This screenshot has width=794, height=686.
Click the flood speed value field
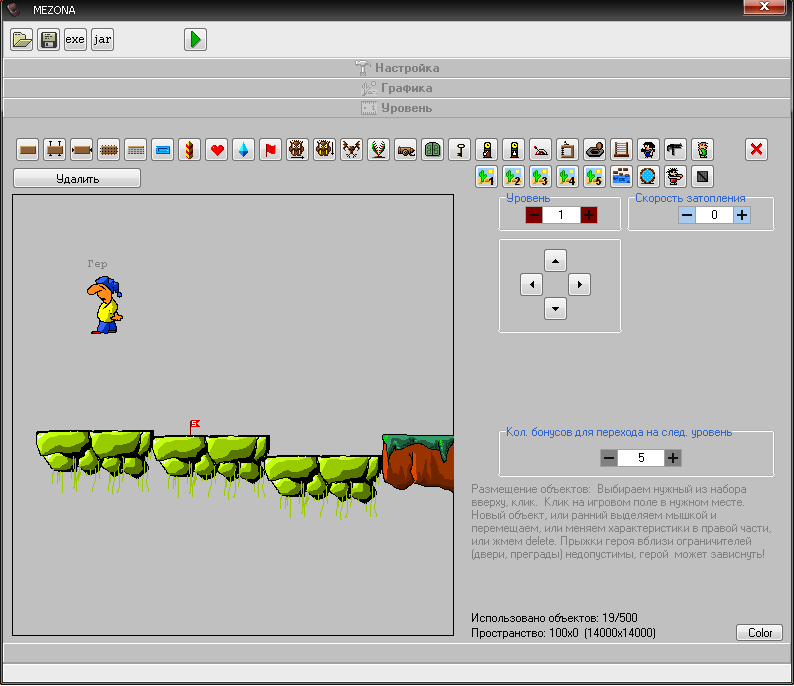[714, 215]
